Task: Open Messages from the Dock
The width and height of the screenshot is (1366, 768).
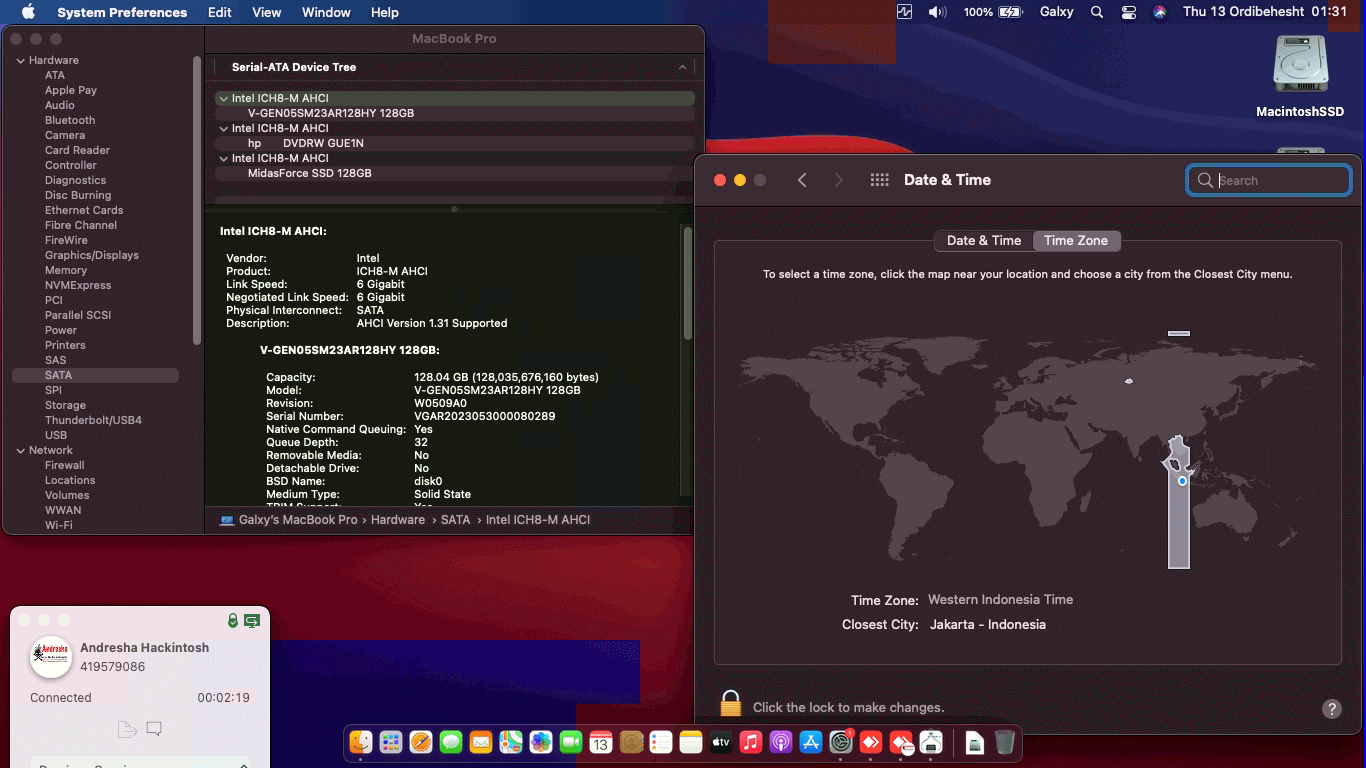Action: click(x=451, y=742)
